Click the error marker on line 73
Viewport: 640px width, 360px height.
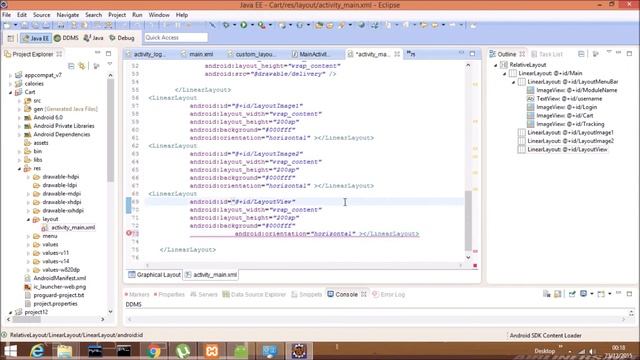[x=129, y=233]
